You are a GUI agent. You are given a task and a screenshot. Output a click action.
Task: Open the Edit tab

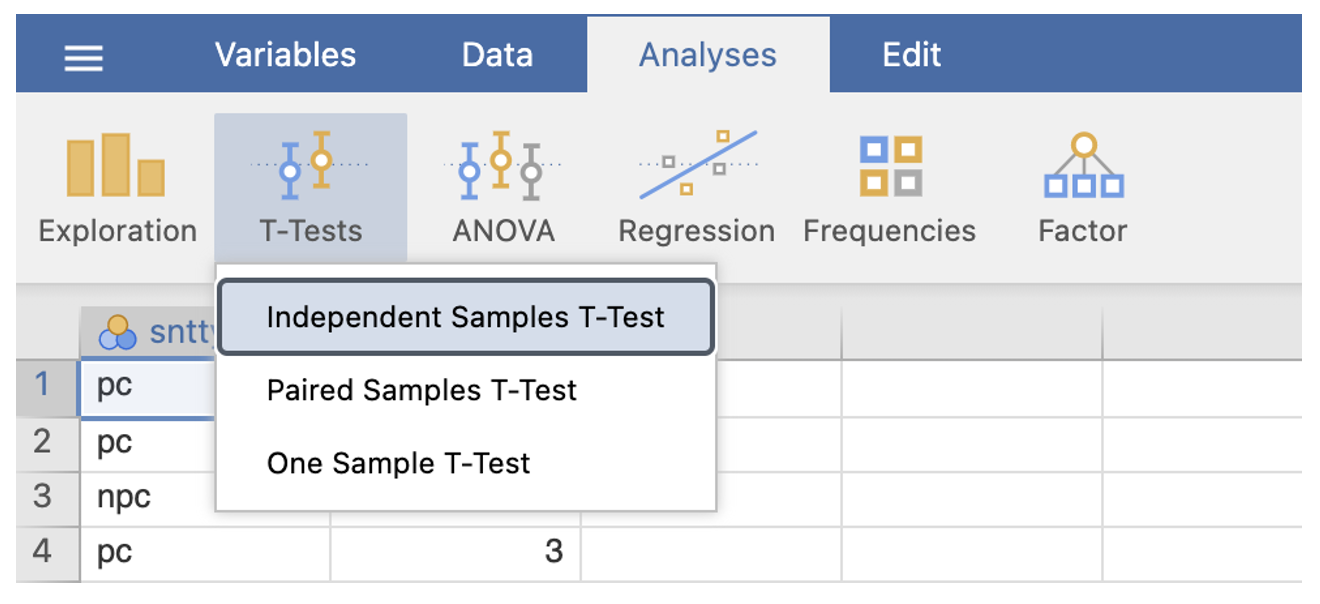[x=911, y=54]
